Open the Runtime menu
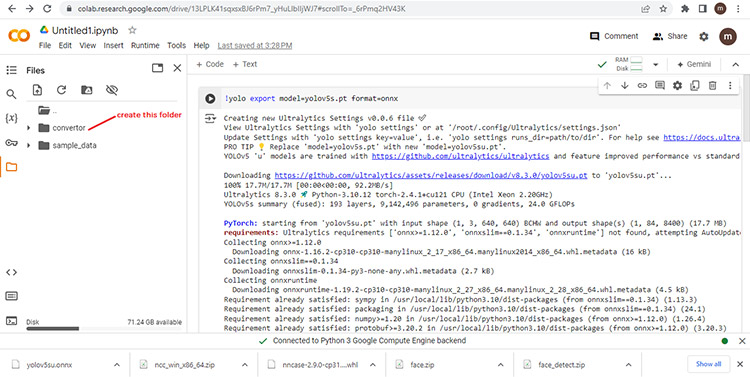The height and width of the screenshot is (377, 750). [x=145, y=45]
